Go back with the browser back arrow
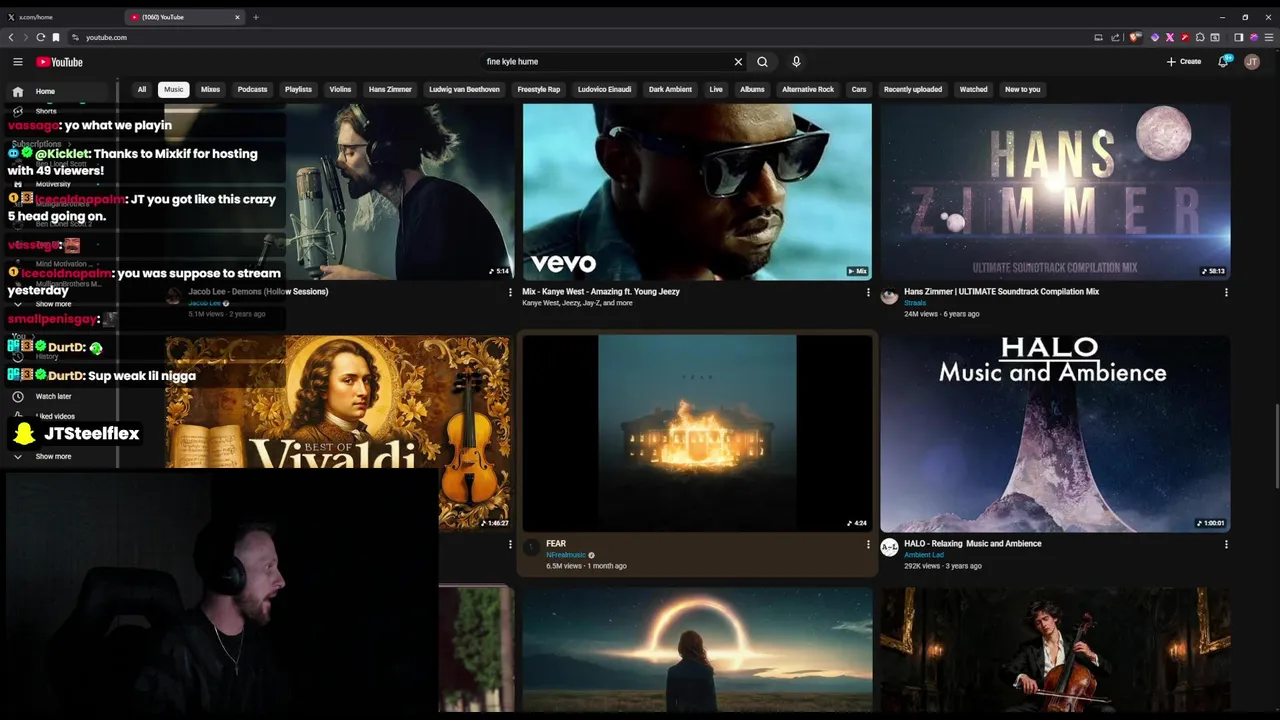The height and width of the screenshot is (720, 1280). point(11,37)
